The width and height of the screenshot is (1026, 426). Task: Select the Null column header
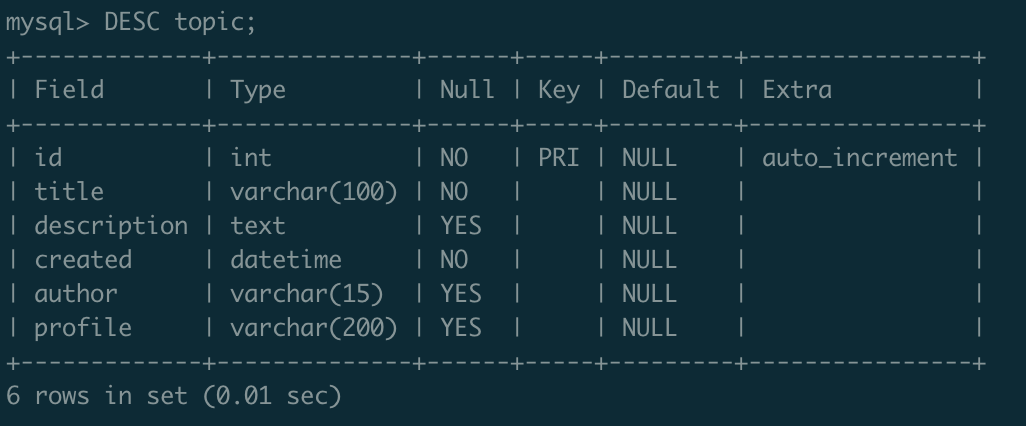point(467,90)
